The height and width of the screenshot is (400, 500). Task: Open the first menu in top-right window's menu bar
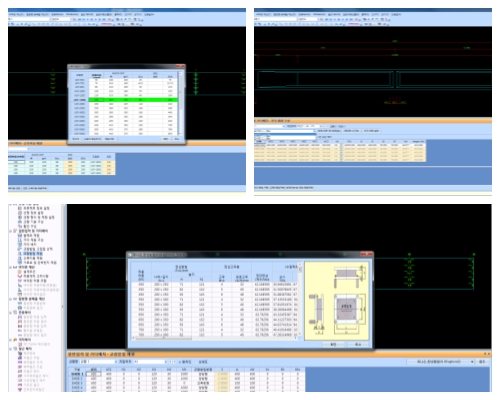tap(263, 15)
